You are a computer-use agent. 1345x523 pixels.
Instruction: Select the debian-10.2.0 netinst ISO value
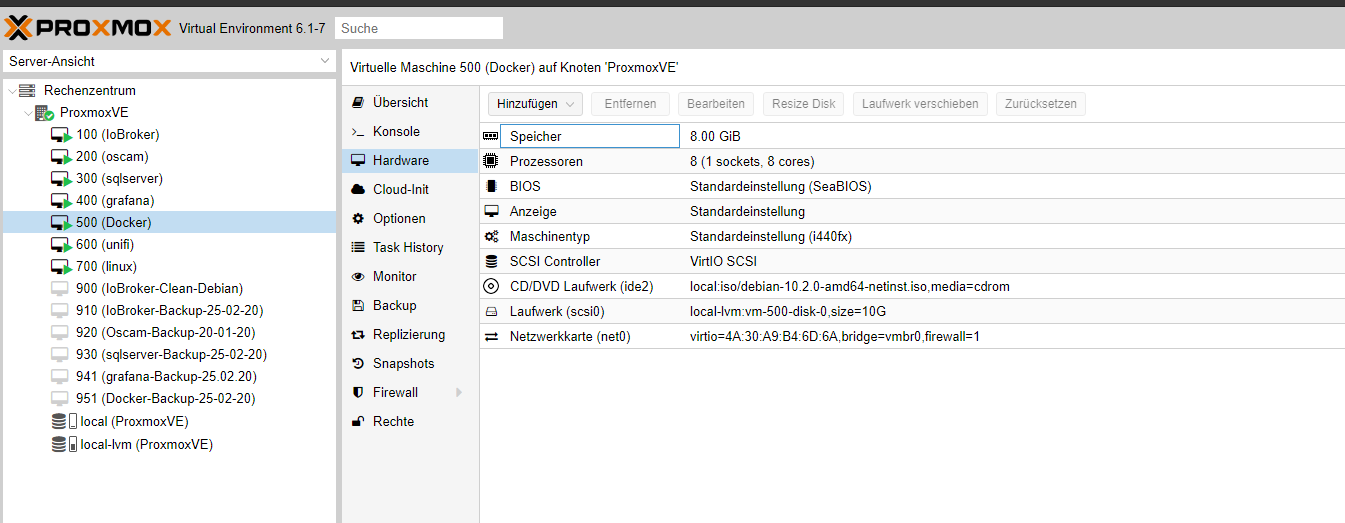tap(850, 287)
